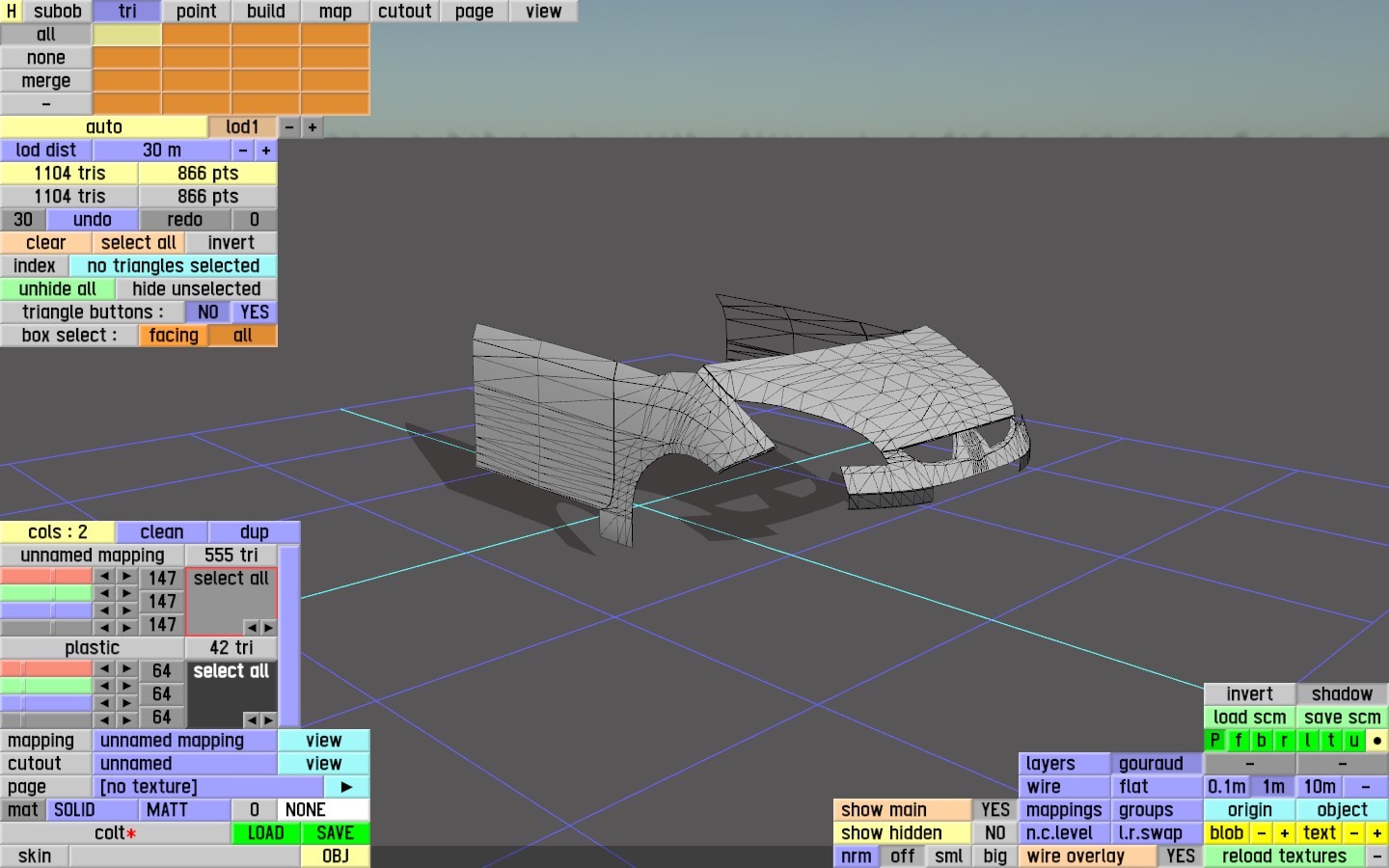The width and height of the screenshot is (1389, 868).
Task: Set triangle buttons to NO
Action: pyautogui.click(x=208, y=312)
